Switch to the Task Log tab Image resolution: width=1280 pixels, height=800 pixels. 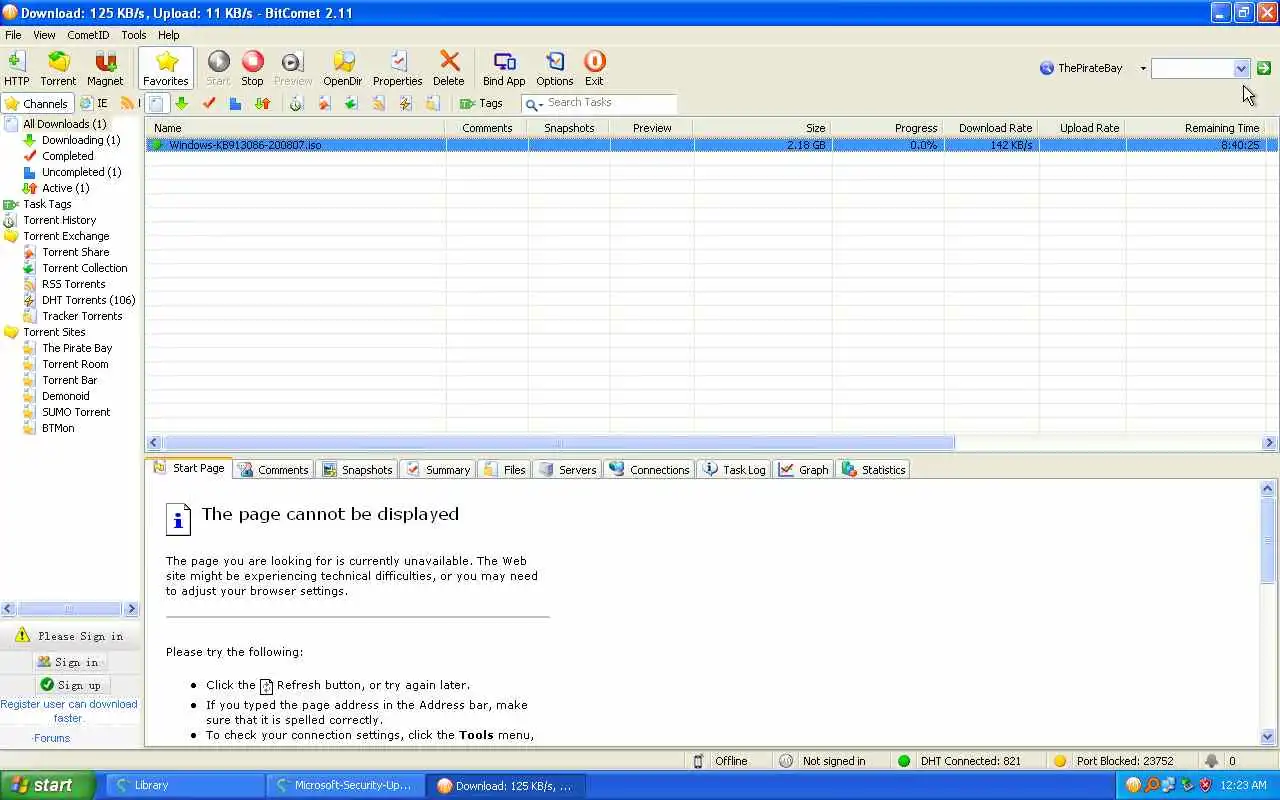click(x=734, y=470)
